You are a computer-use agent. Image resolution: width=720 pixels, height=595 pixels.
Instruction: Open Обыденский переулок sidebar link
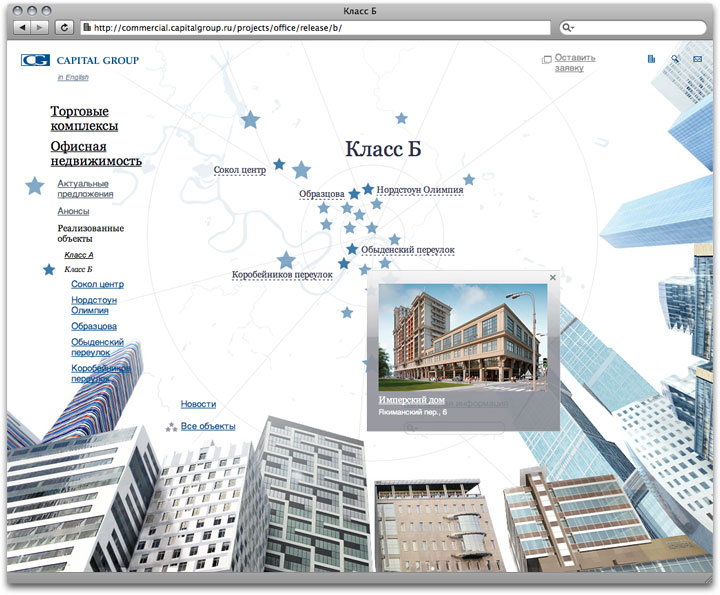click(x=97, y=347)
